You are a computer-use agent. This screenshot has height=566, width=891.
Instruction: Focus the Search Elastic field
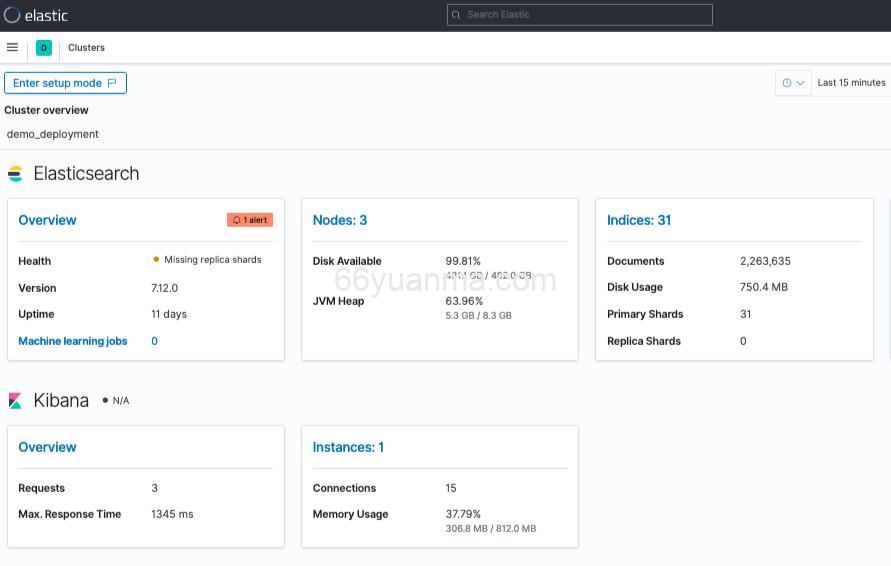580,15
